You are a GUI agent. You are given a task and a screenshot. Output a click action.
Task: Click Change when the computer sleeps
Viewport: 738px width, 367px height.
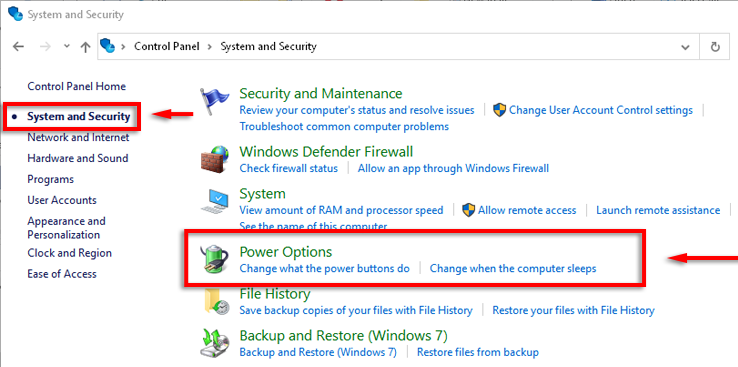coord(513,268)
